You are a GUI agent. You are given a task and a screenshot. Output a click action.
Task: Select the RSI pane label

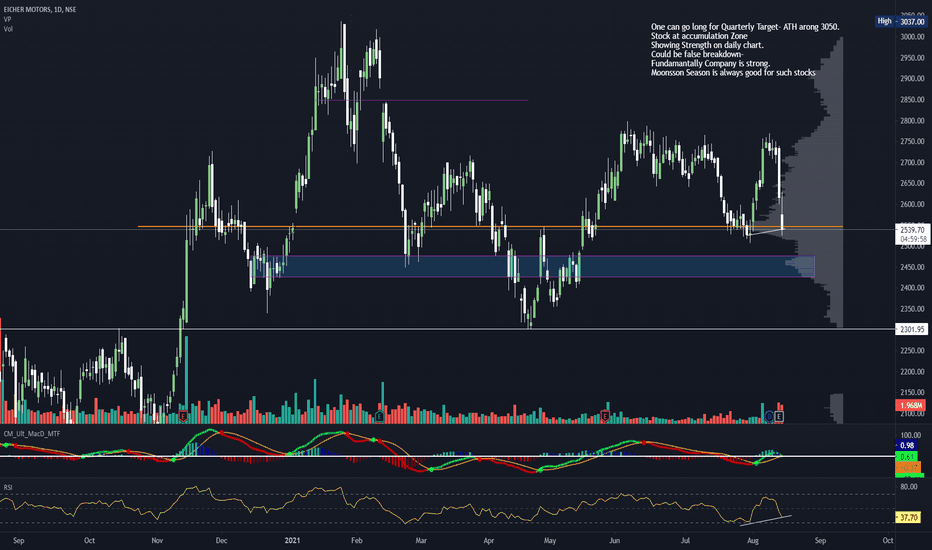pos(8,487)
